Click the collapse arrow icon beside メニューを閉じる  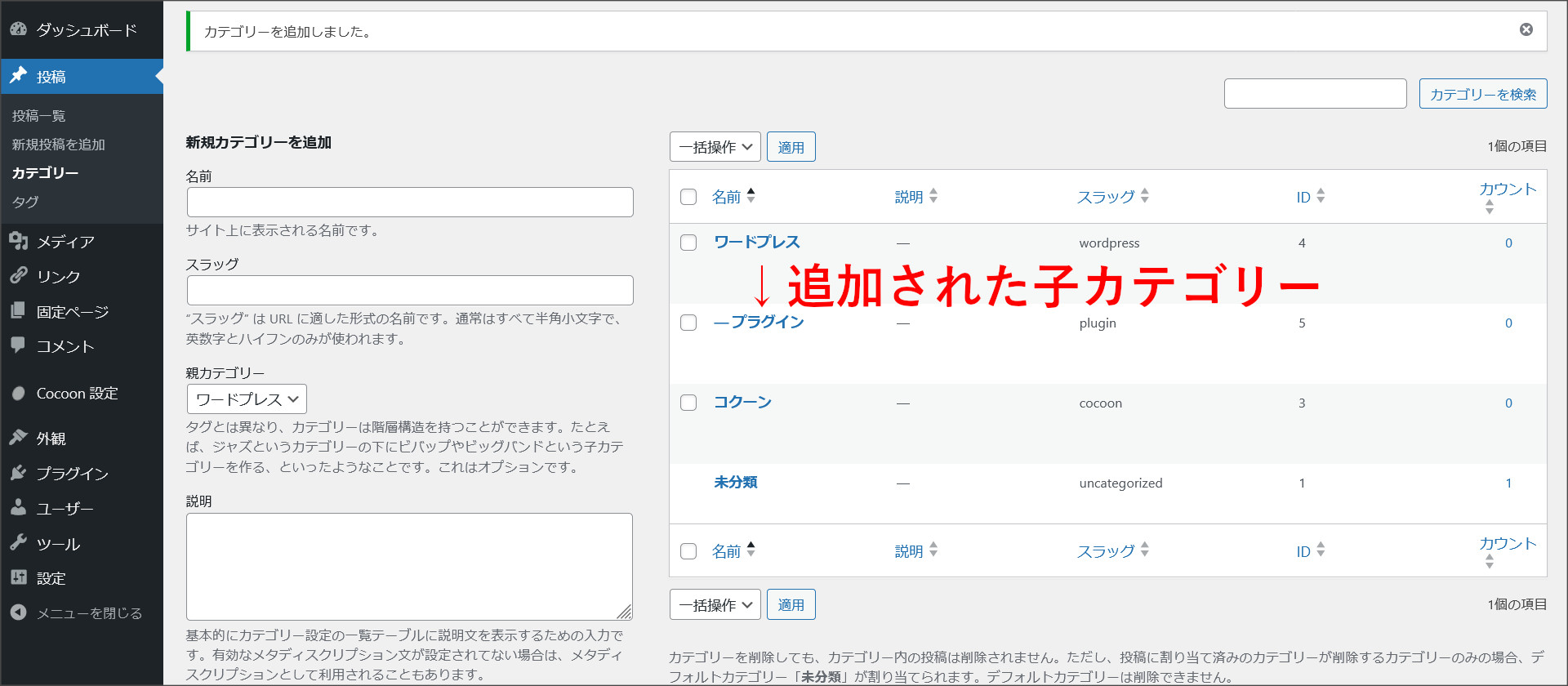pos(18,612)
